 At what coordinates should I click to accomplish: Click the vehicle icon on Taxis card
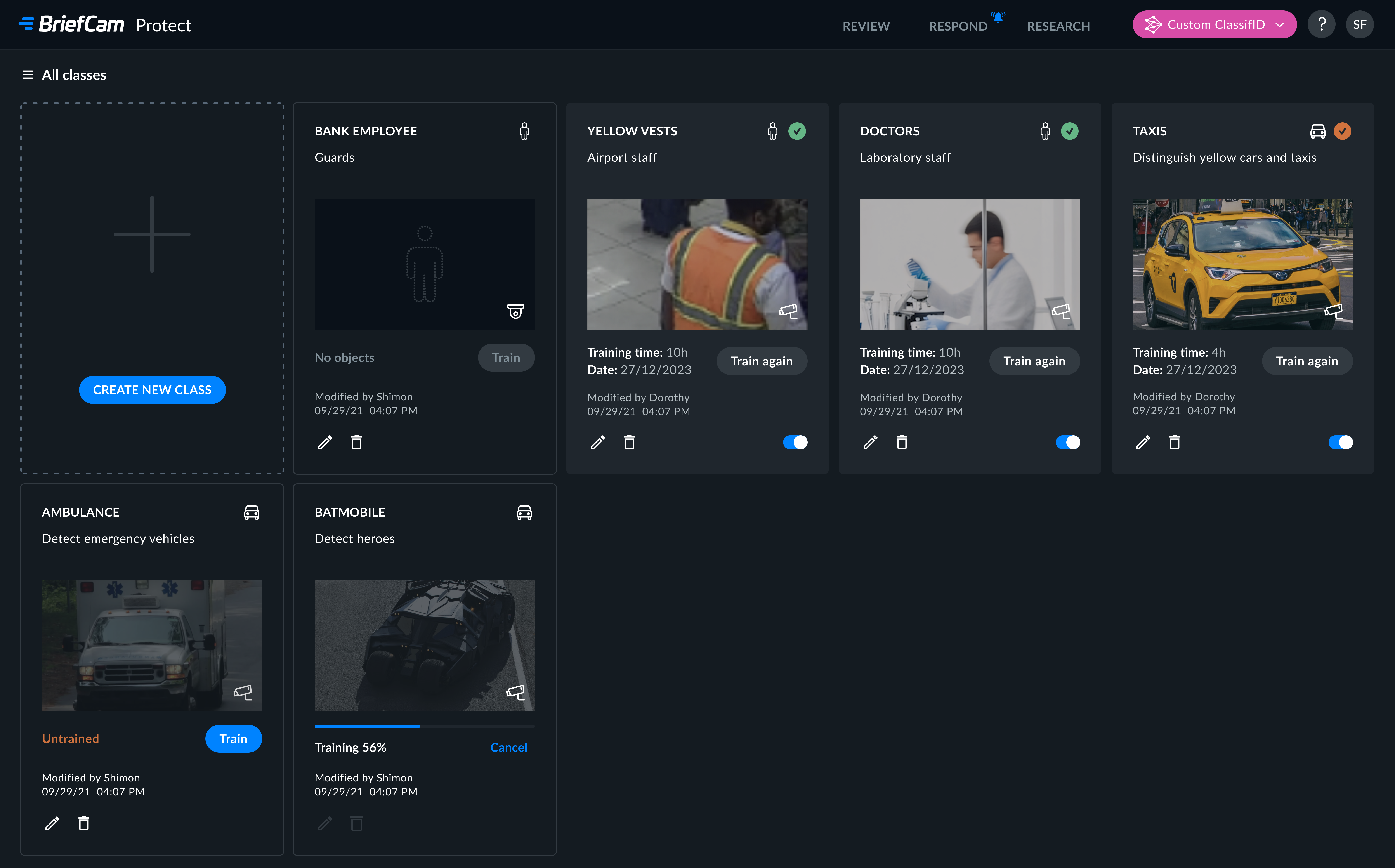point(1318,132)
